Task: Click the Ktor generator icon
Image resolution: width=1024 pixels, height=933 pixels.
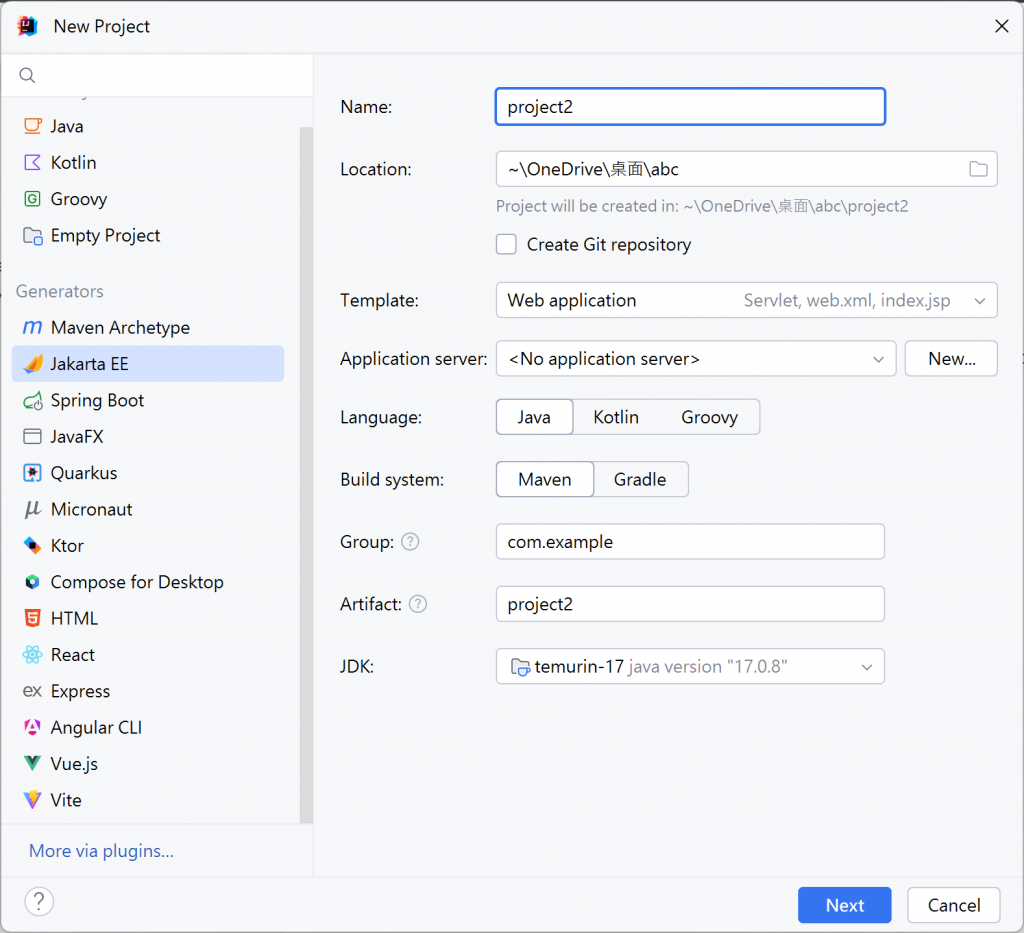Action: click(x=33, y=546)
